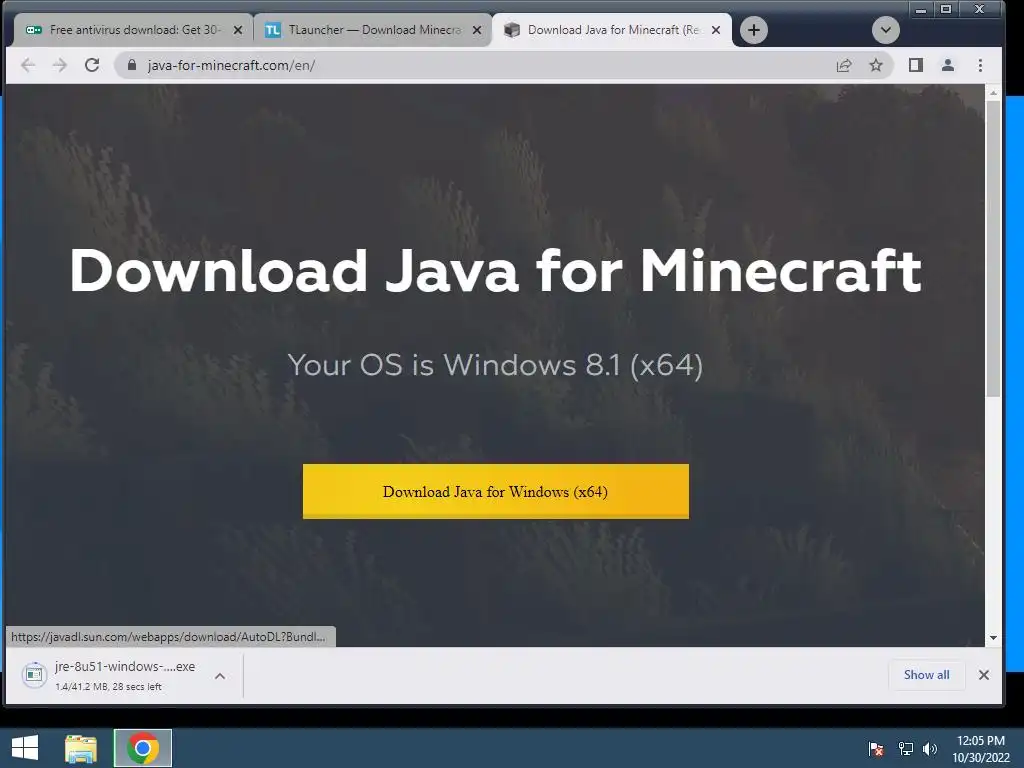Image resolution: width=1024 pixels, height=768 pixels.
Task: Open the browser side panel
Action: (916, 65)
